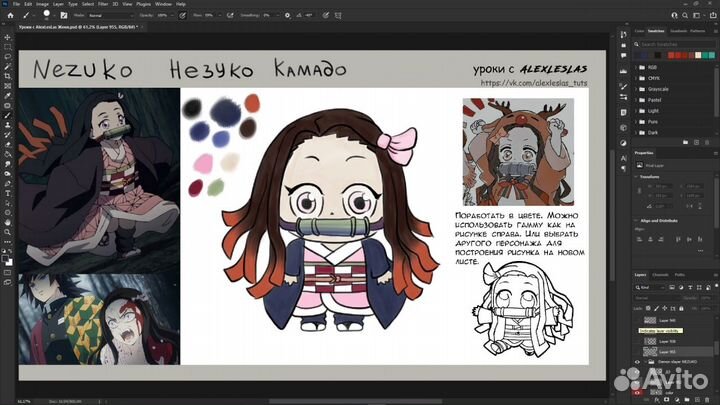Select the Horizontal Type tool
Viewport: 720px width, 405px height.
coord(7,193)
